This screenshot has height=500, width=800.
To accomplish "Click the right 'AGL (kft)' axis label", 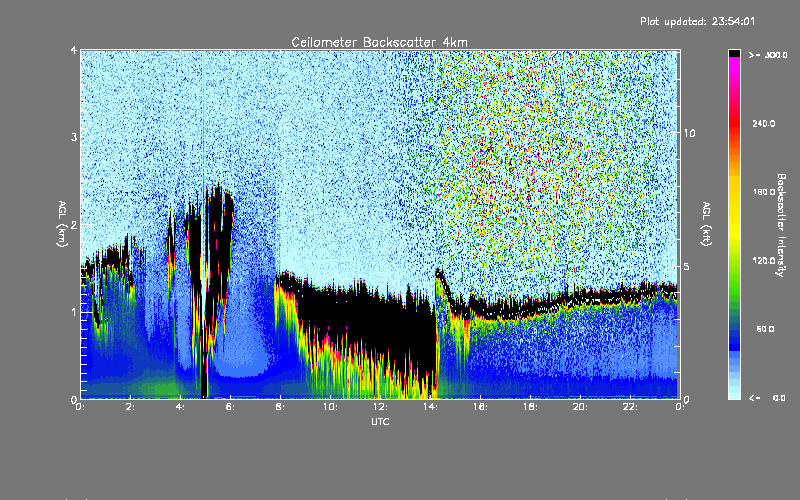I will tap(706, 224).
